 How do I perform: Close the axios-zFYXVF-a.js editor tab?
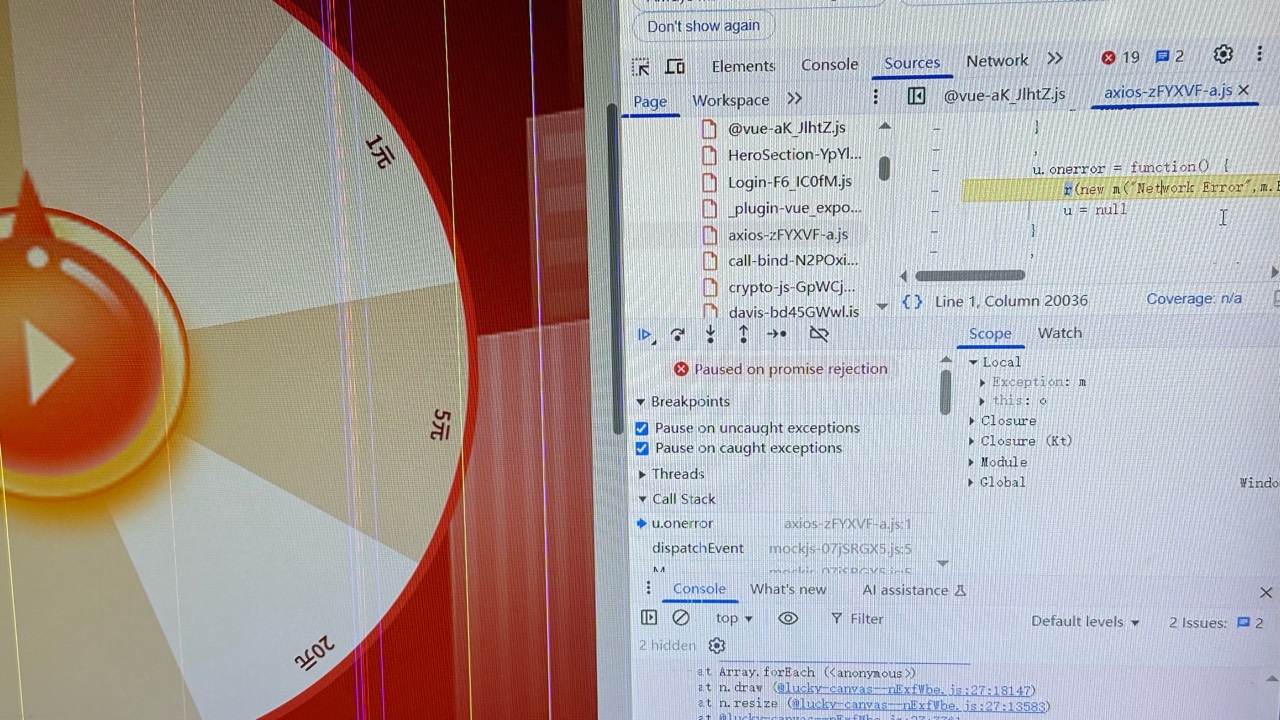1244,90
